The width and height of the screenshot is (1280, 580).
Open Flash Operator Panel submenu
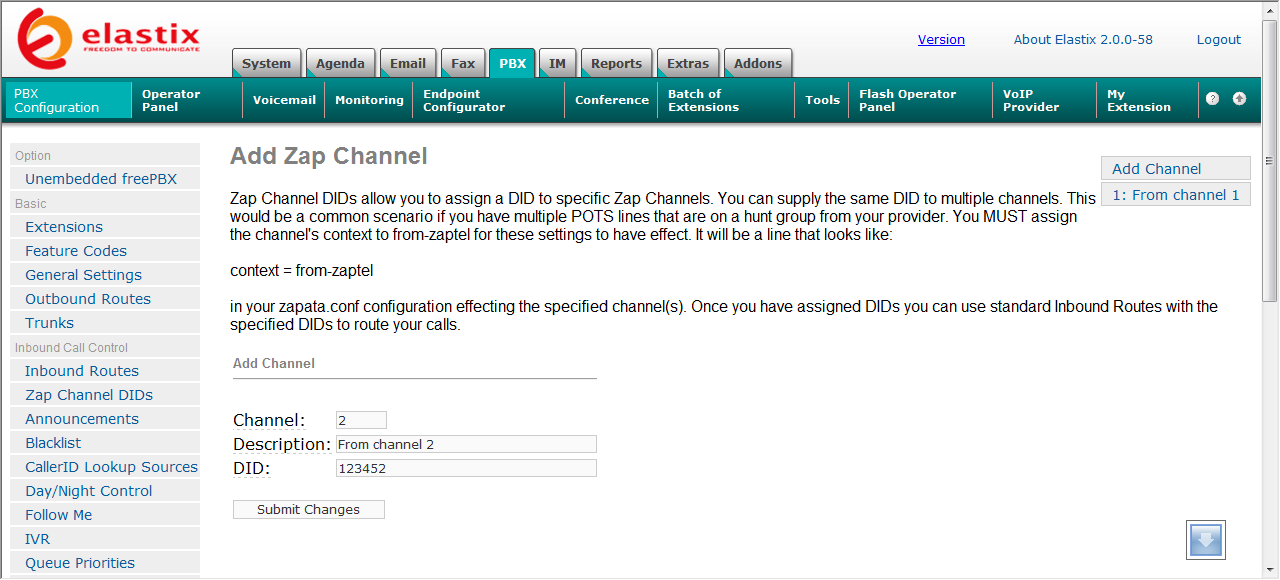pos(922,100)
